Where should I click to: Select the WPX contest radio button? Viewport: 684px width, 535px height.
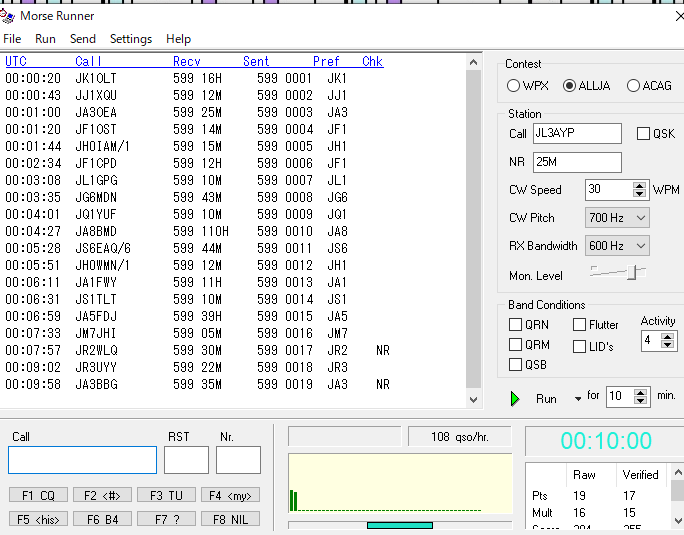tap(513, 86)
